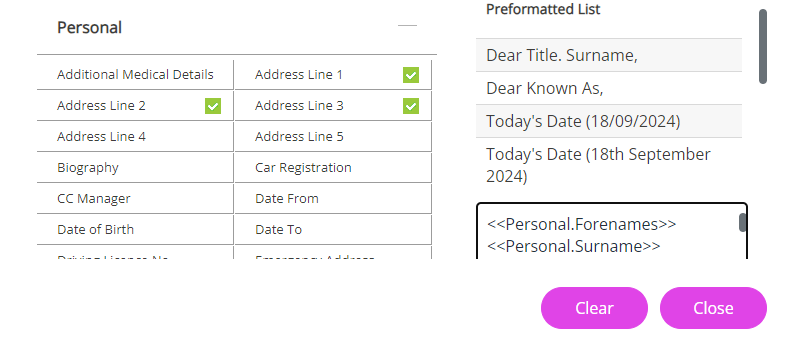Screen dimensions: 800x362
Task: Select the Address Line 5 field
Action: pos(333,137)
